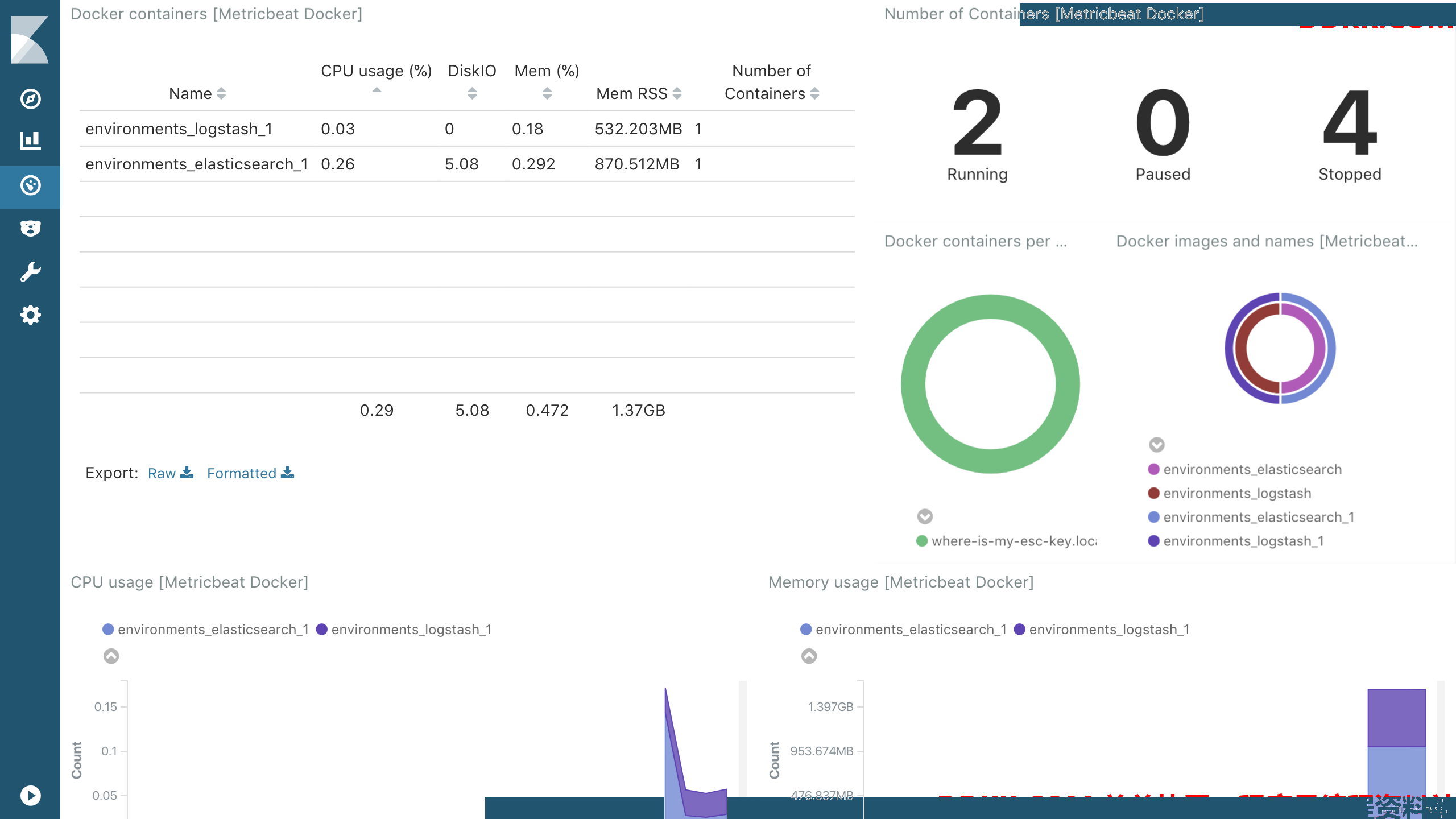Viewport: 1456px width, 819px height.
Task: Sort table by Mem RSS column
Action: click(x=677, y=94)
